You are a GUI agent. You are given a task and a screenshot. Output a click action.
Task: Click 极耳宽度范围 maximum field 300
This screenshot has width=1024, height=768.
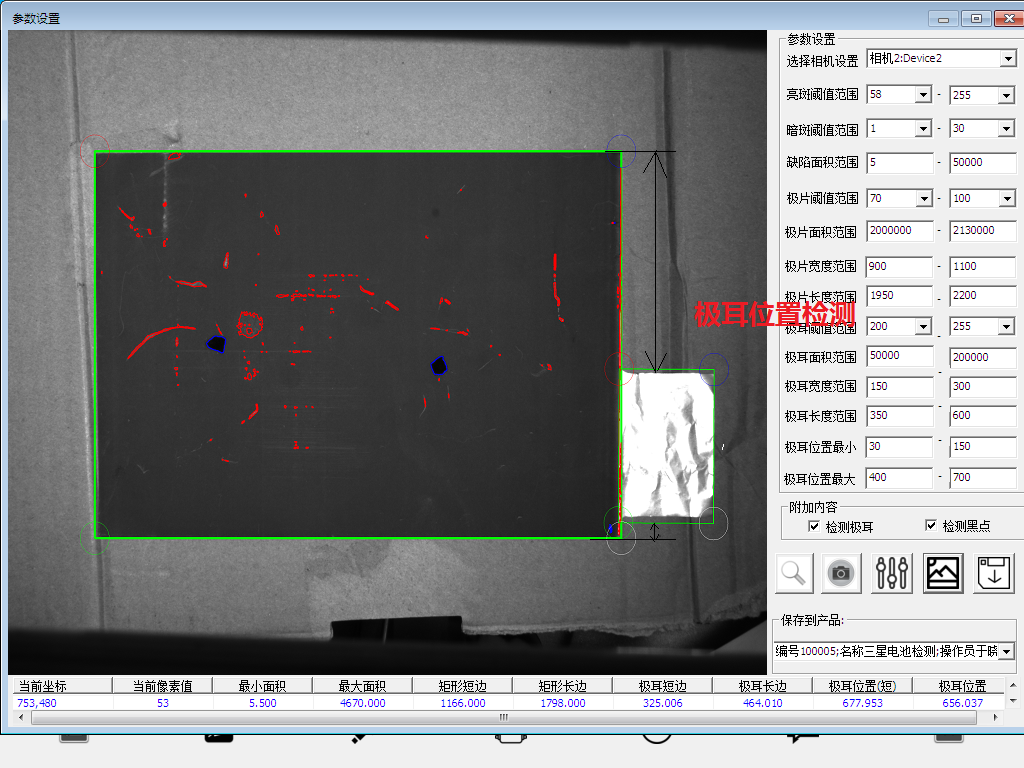pyautogui.click(x=983, y=387)
